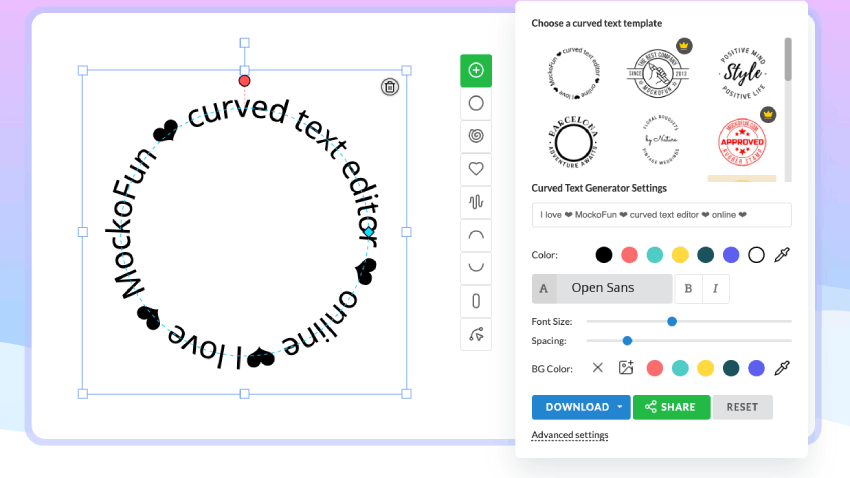850x478 pixels.
Task: Click the top-left selection resize handle
Action: [x=83, y=70]
